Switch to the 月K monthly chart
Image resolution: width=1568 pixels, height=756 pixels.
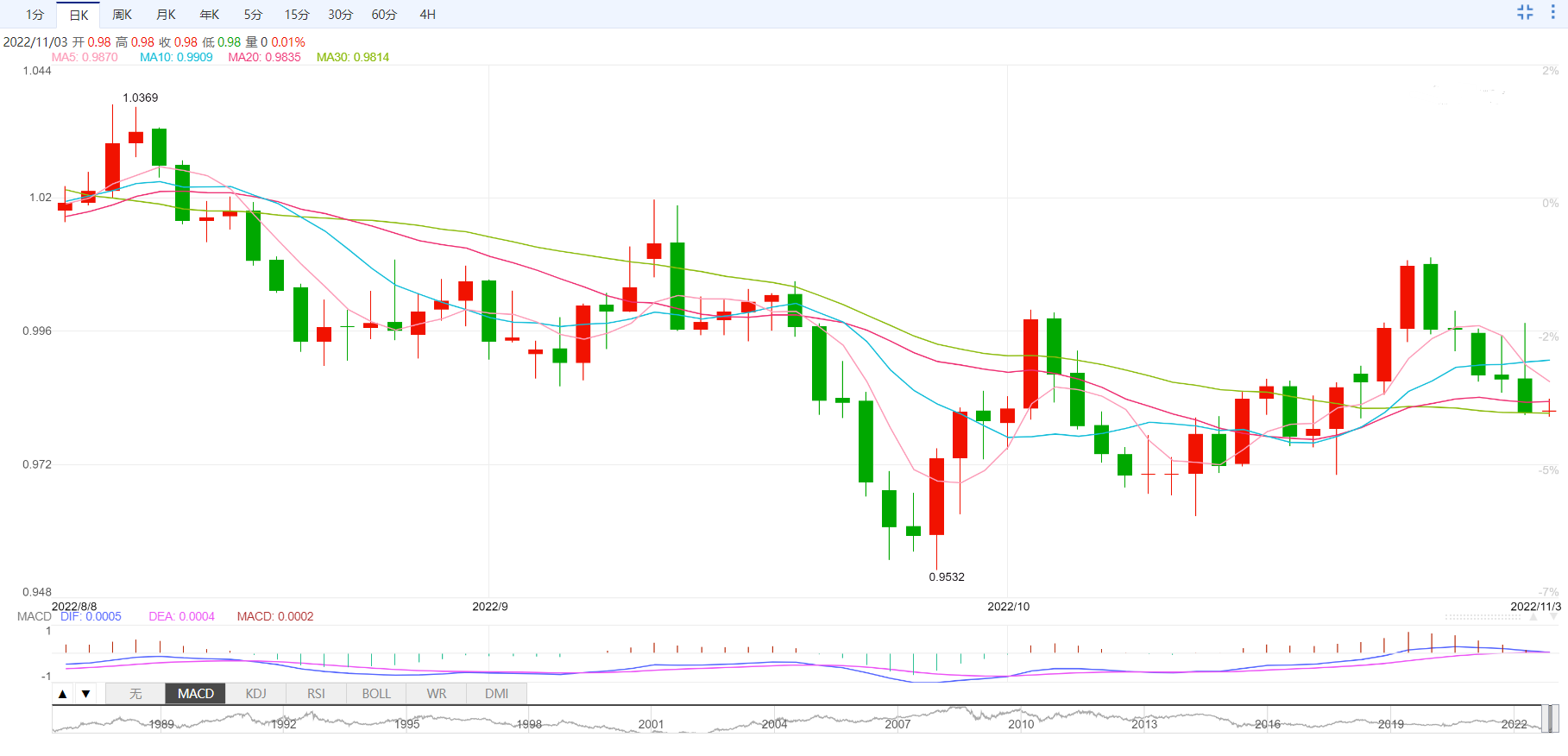pyautogui.click(x=166, y=15)
